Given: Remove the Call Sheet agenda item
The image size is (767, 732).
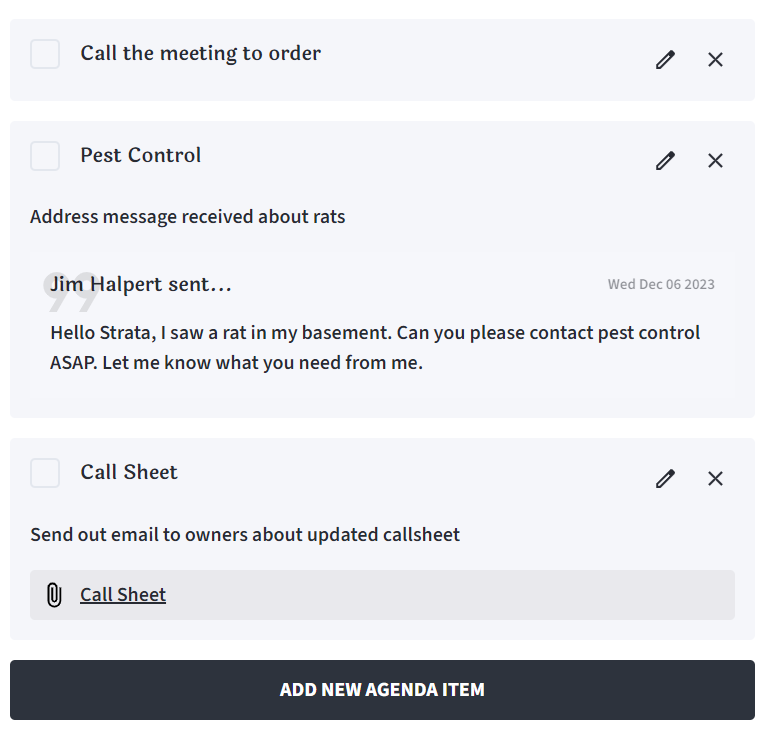Looking at the screenshot, I should pyautogui.click(x=715, y=478).
